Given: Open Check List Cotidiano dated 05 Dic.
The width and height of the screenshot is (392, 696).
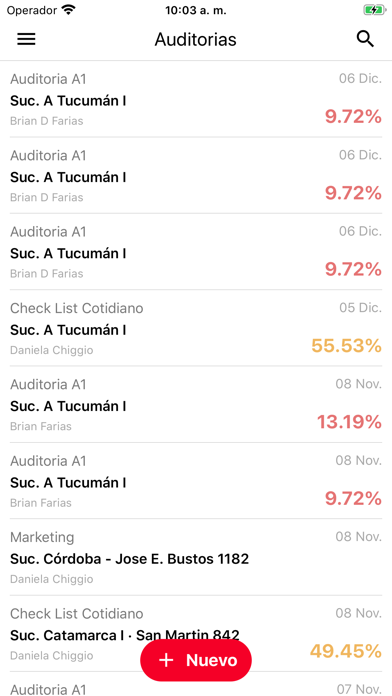Looking at the screenshot, I should (x=196, y=328).
